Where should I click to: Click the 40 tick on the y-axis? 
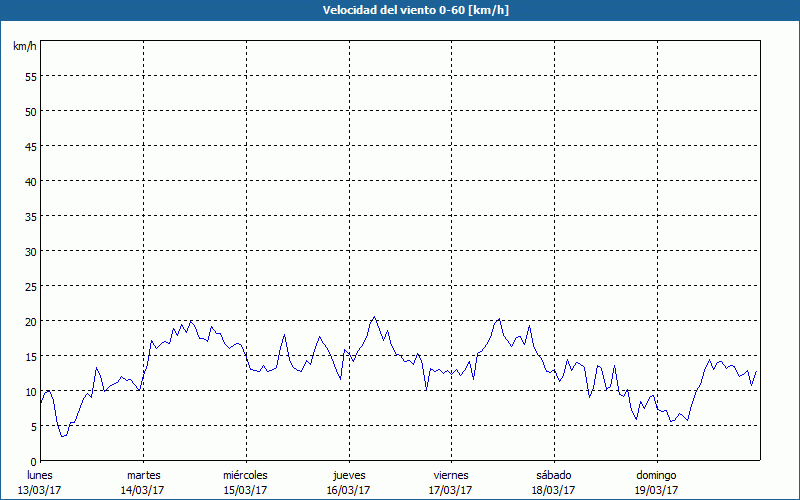[30, 181]
